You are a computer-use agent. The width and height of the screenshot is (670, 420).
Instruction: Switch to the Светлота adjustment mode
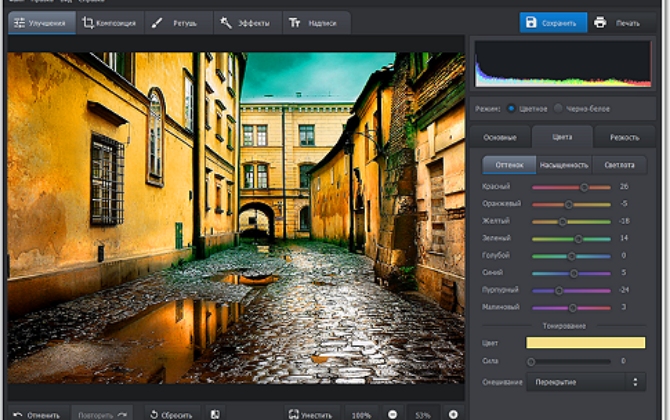(618, 165)
